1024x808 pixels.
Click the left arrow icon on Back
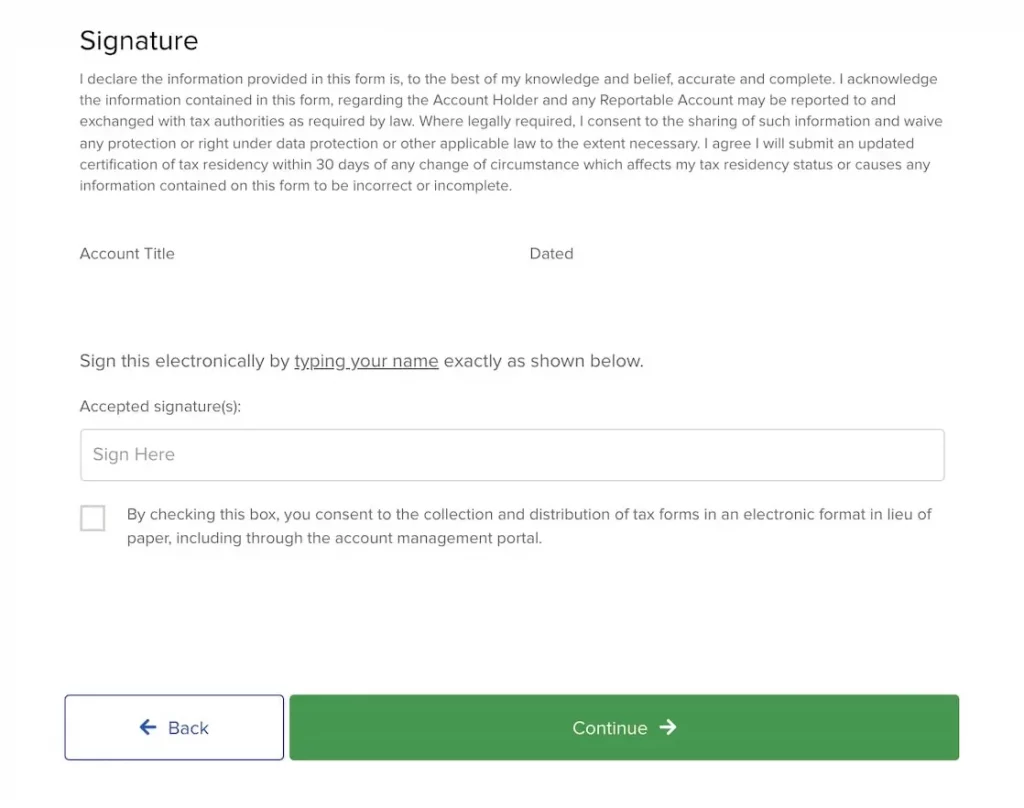coord(148,728)
